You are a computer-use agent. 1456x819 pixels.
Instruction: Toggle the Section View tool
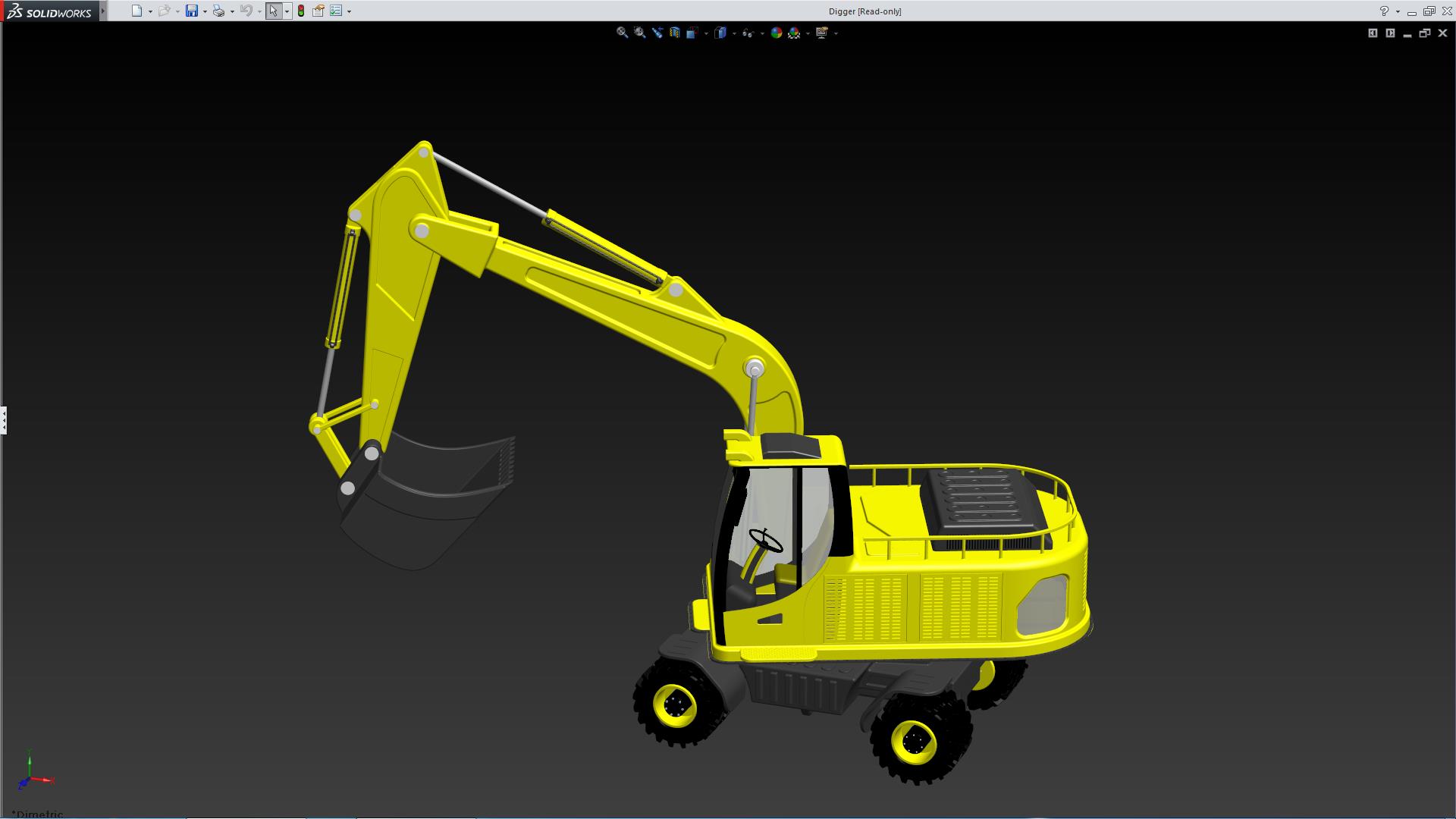pyautogui.click(x=674, y=33)
